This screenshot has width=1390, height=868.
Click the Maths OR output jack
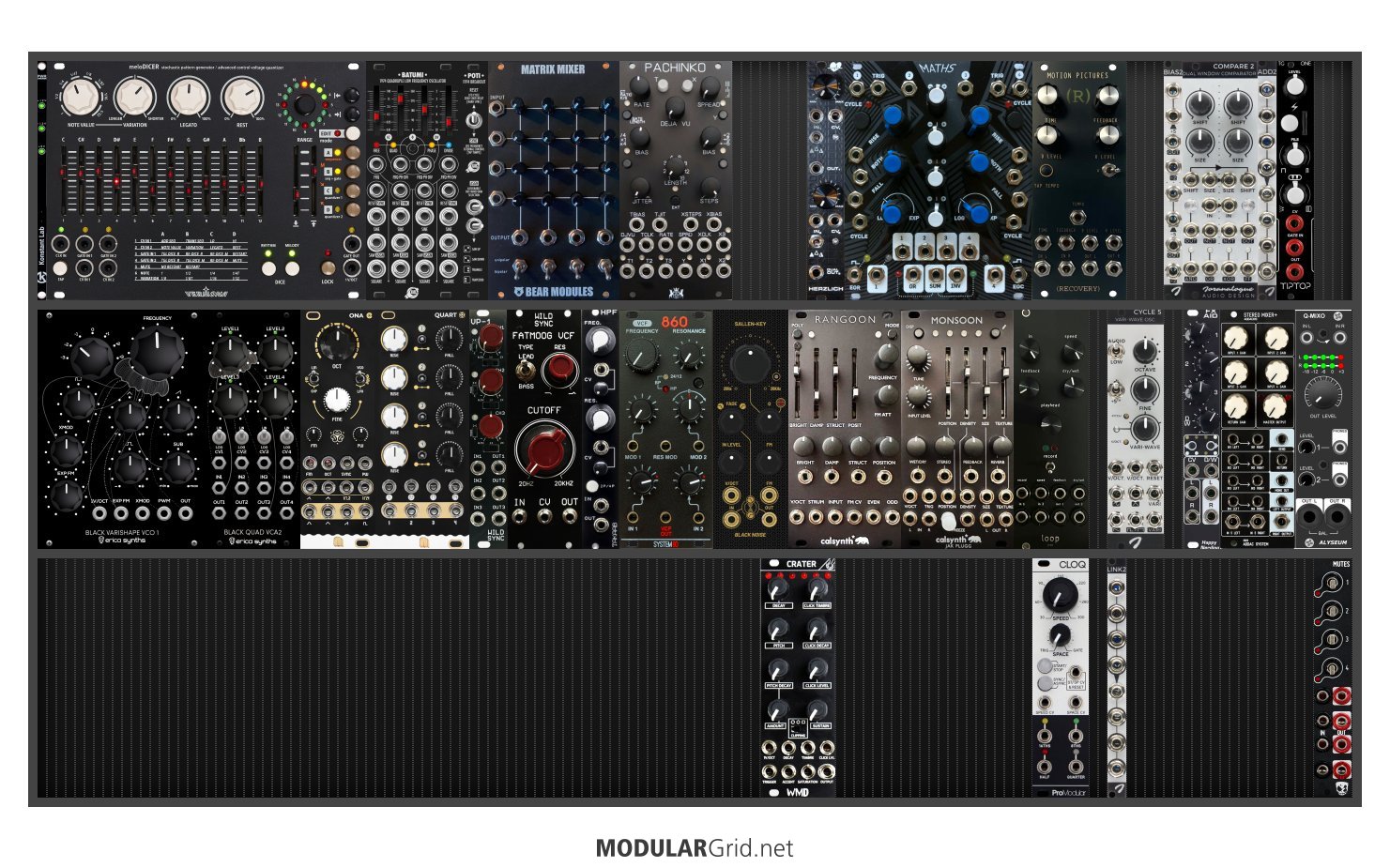tap(911, 274)
